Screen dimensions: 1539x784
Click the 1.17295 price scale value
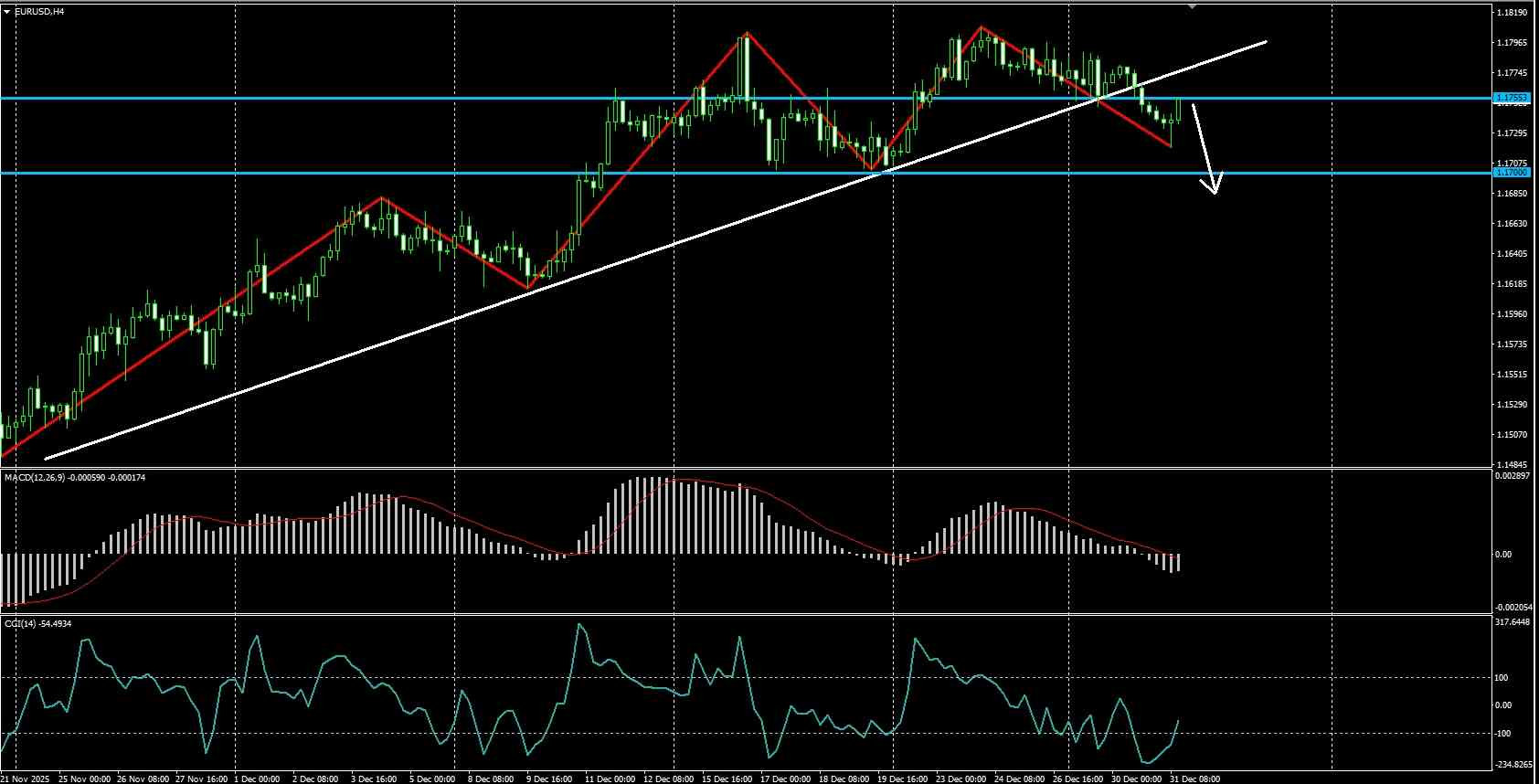[1513, 133]
